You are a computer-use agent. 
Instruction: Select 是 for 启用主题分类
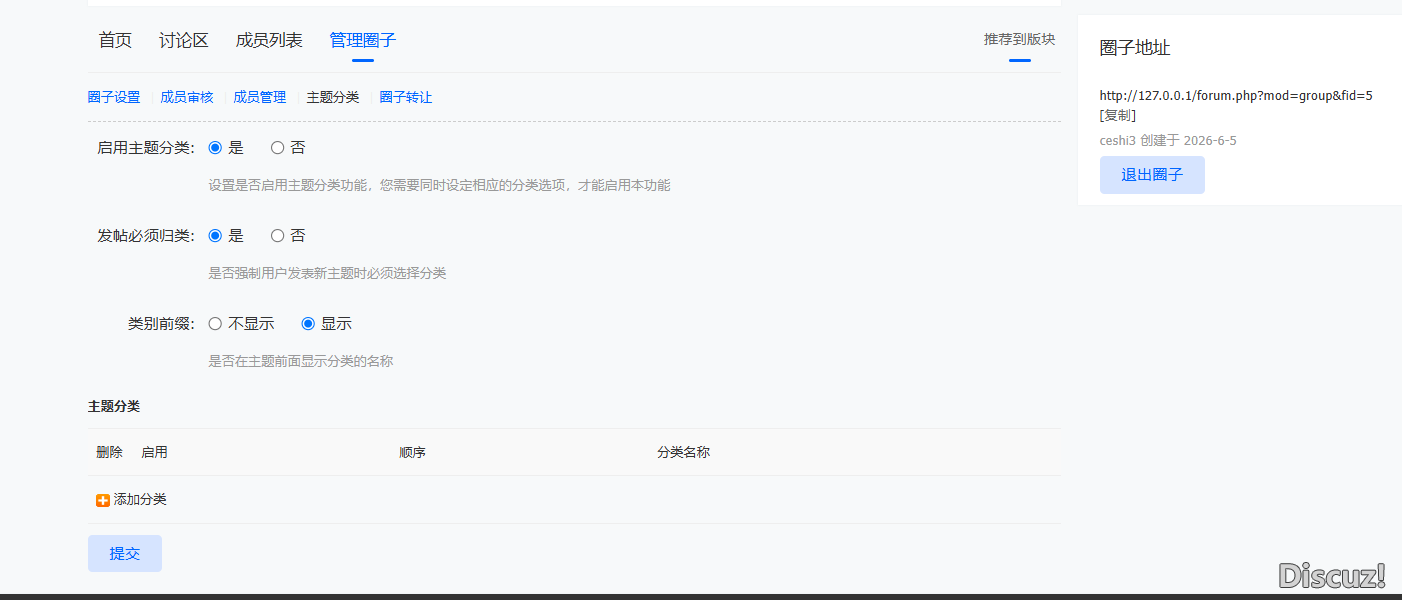[215, 148]
